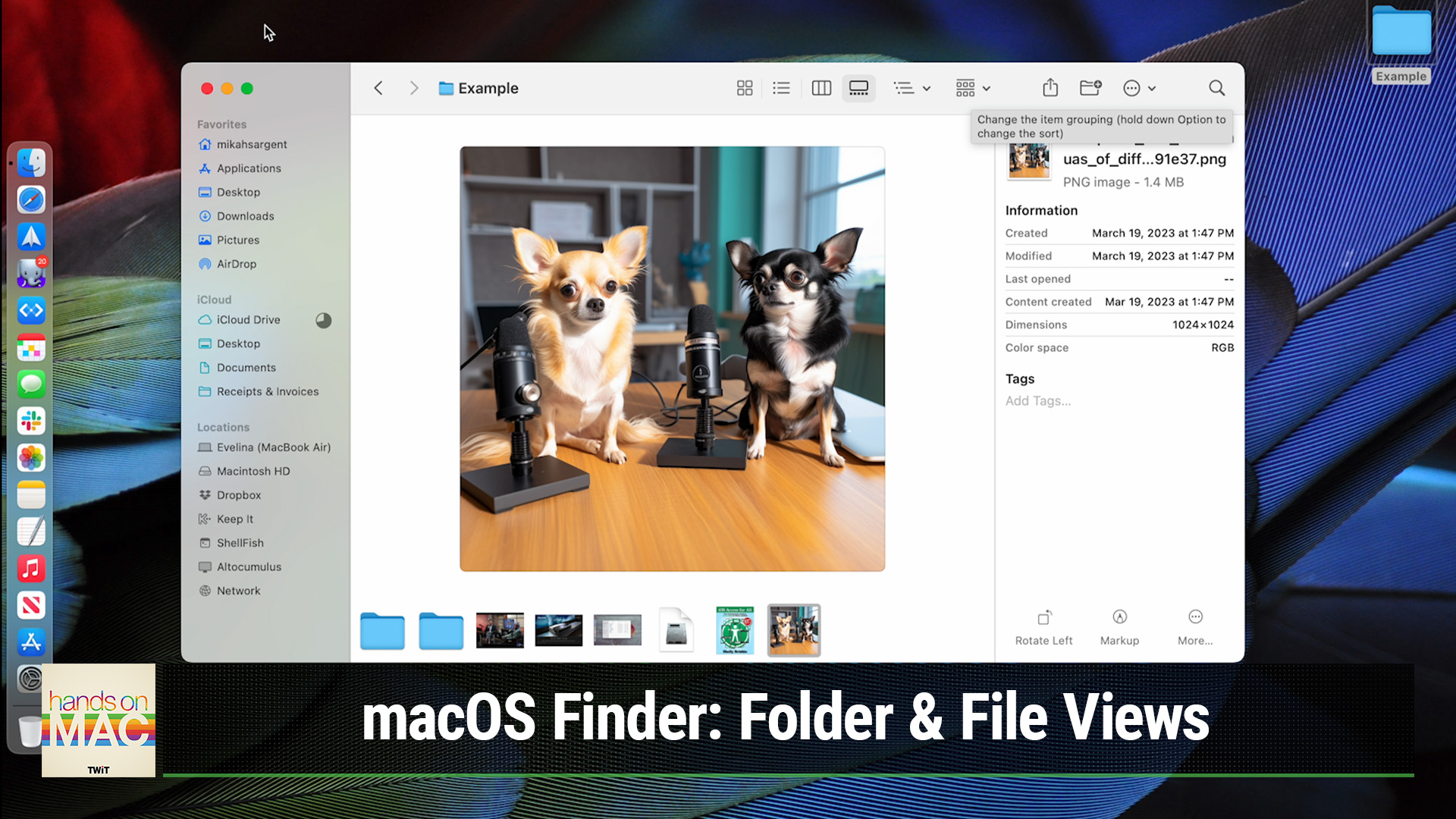Navigate back using the back arrow
This screenshot has width=1456, height=819.
point(378,88)
